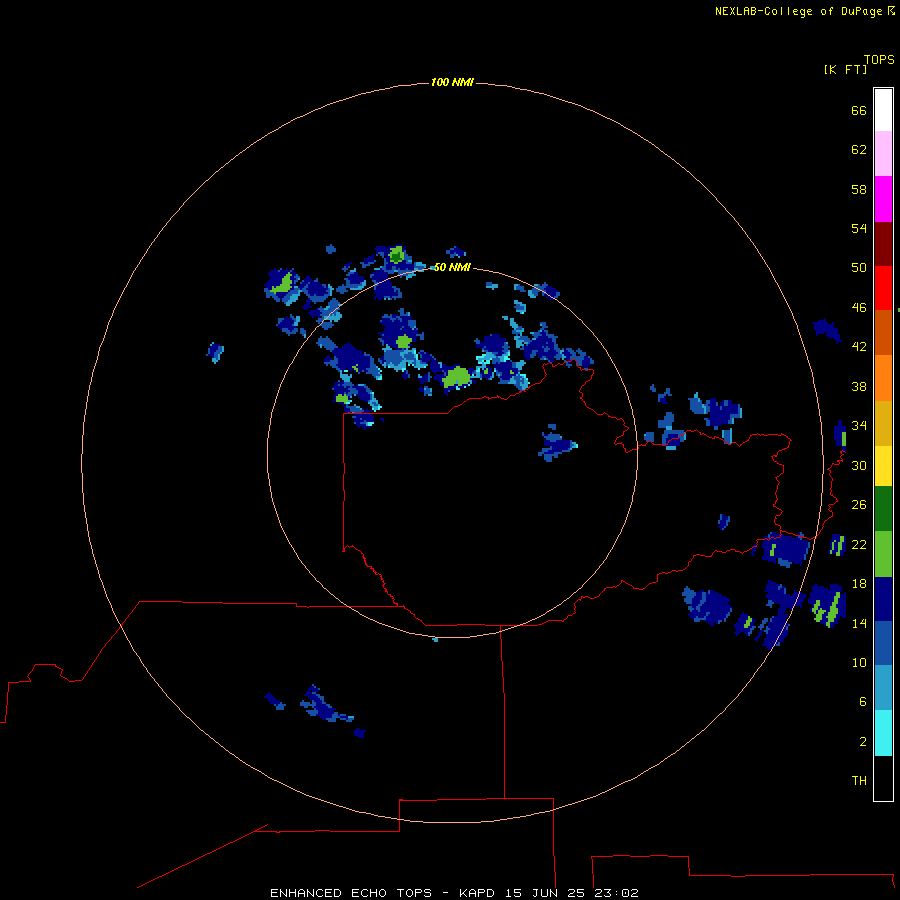Click the "KAPD" station identifier

(478, 893)
